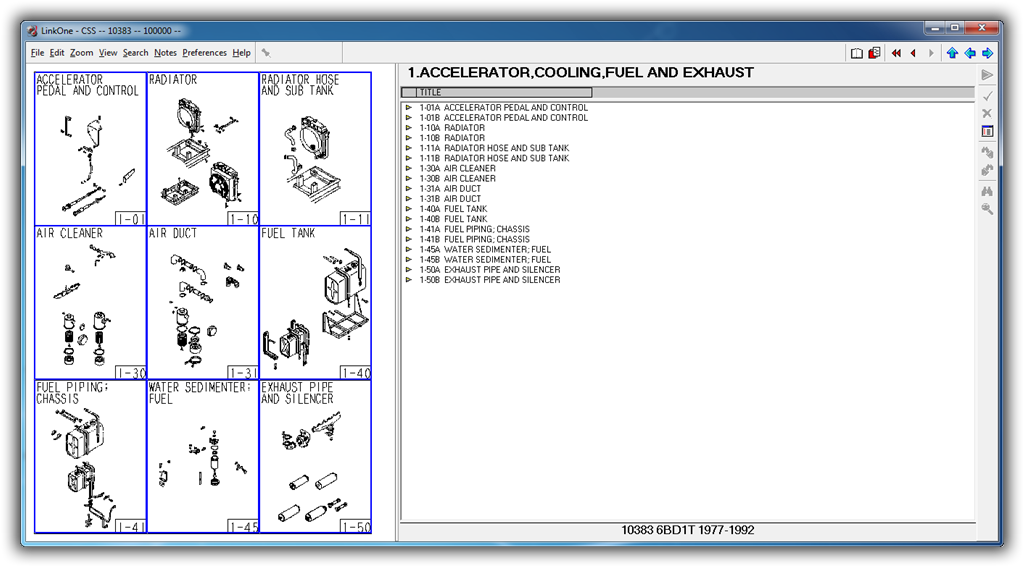
Task: Select '1-30B AIR CLEANER' entry
Action: (457, 178)
